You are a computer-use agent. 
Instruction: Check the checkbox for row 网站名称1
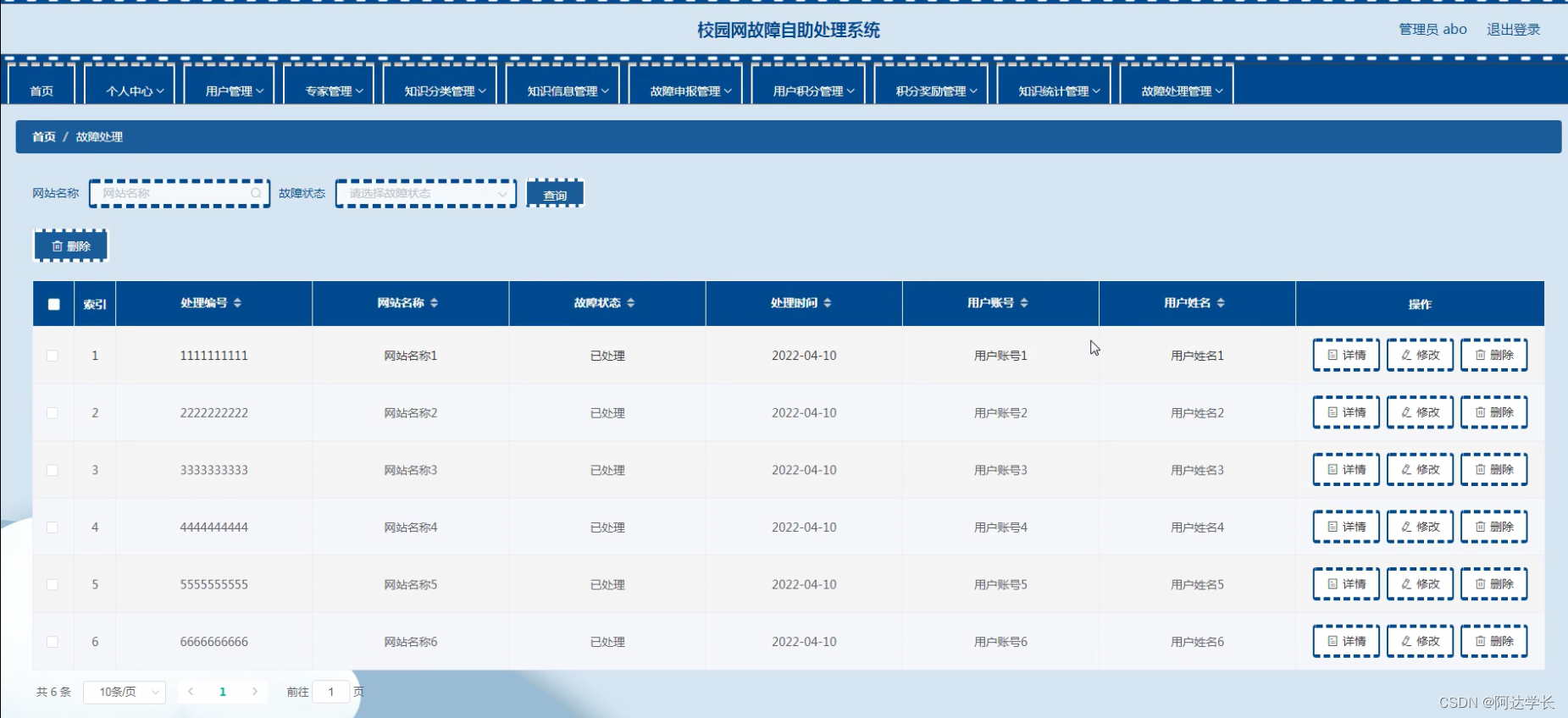(x=53, y=356)
